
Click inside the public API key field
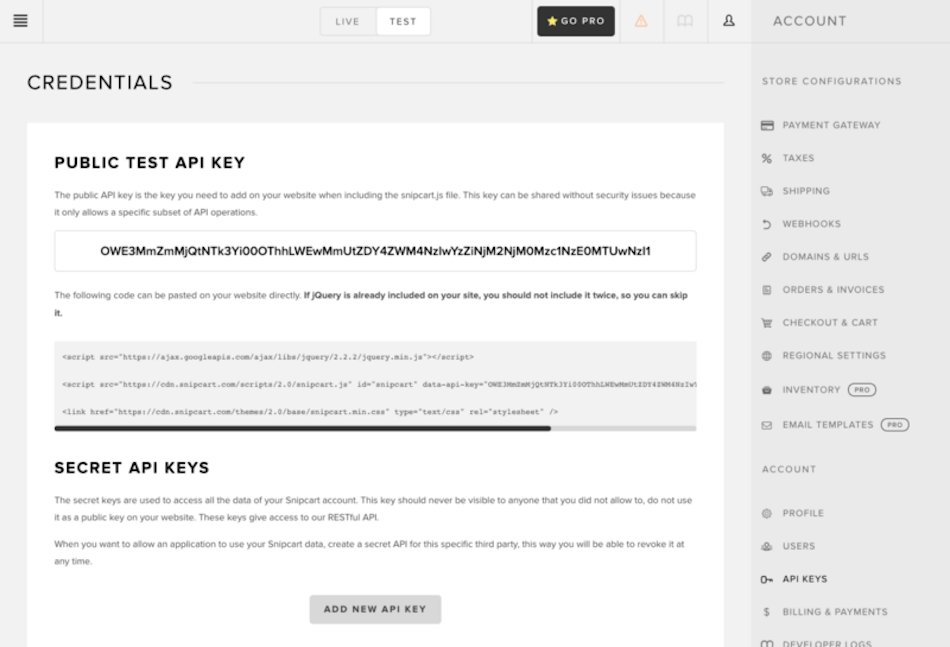point(374,251)
